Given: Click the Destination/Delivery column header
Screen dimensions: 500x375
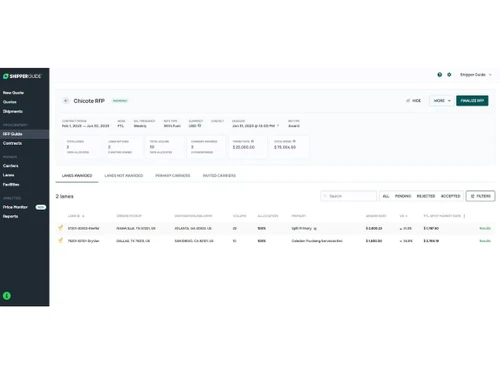Looking at the screenshot, I should tap(193, 216).
